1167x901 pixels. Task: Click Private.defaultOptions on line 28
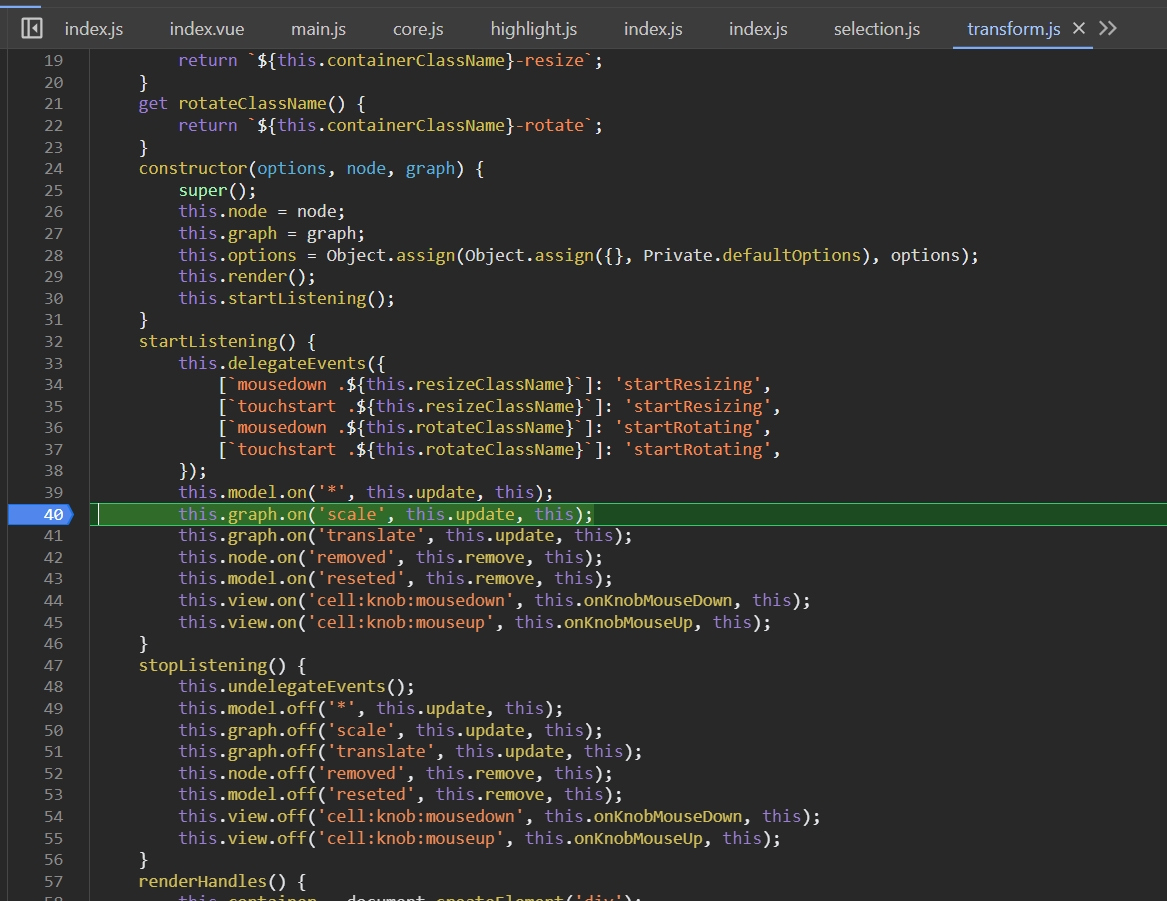pos(752,255)
